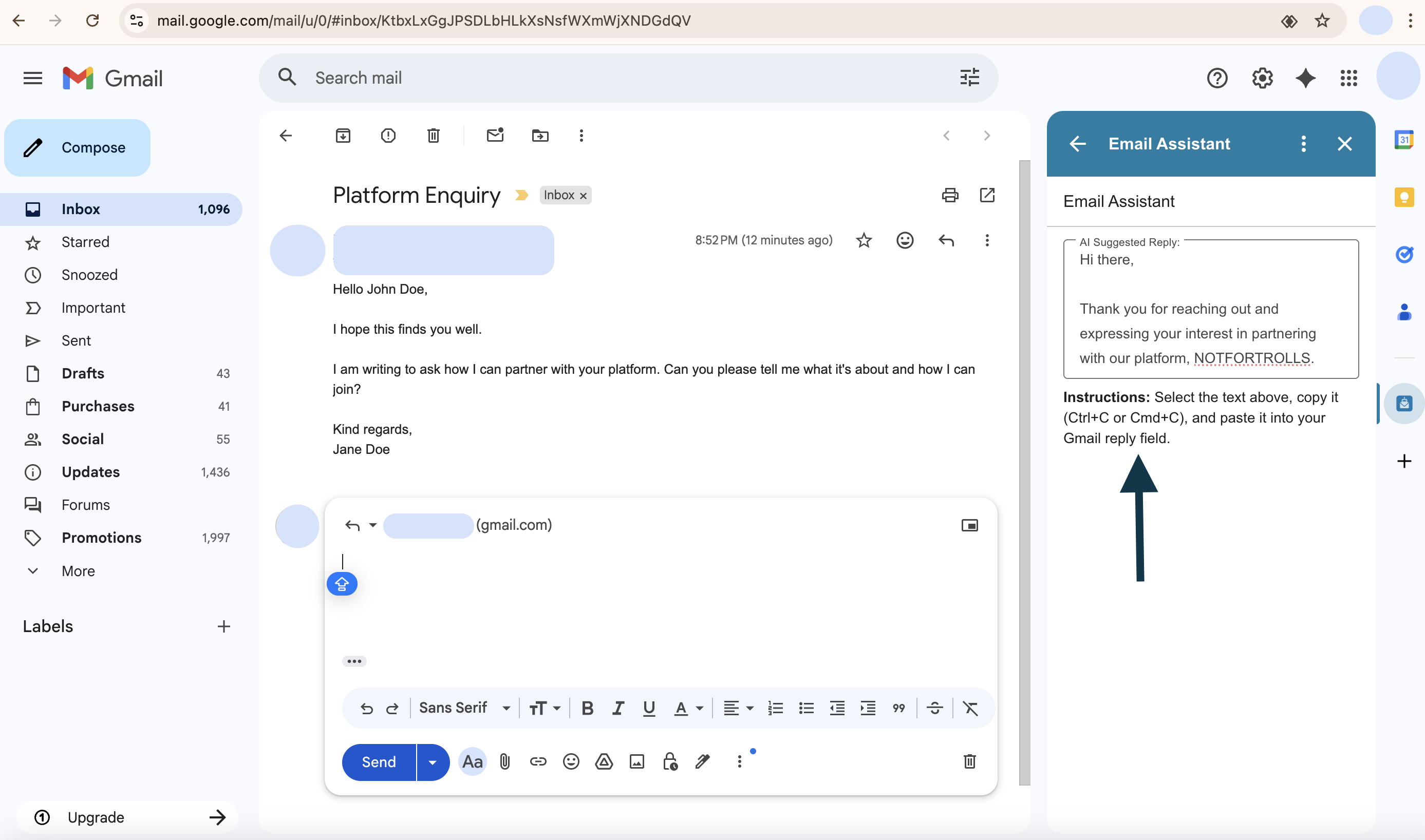
Task: Archive the Platform Enquiry email
Action: coord(343,135)
